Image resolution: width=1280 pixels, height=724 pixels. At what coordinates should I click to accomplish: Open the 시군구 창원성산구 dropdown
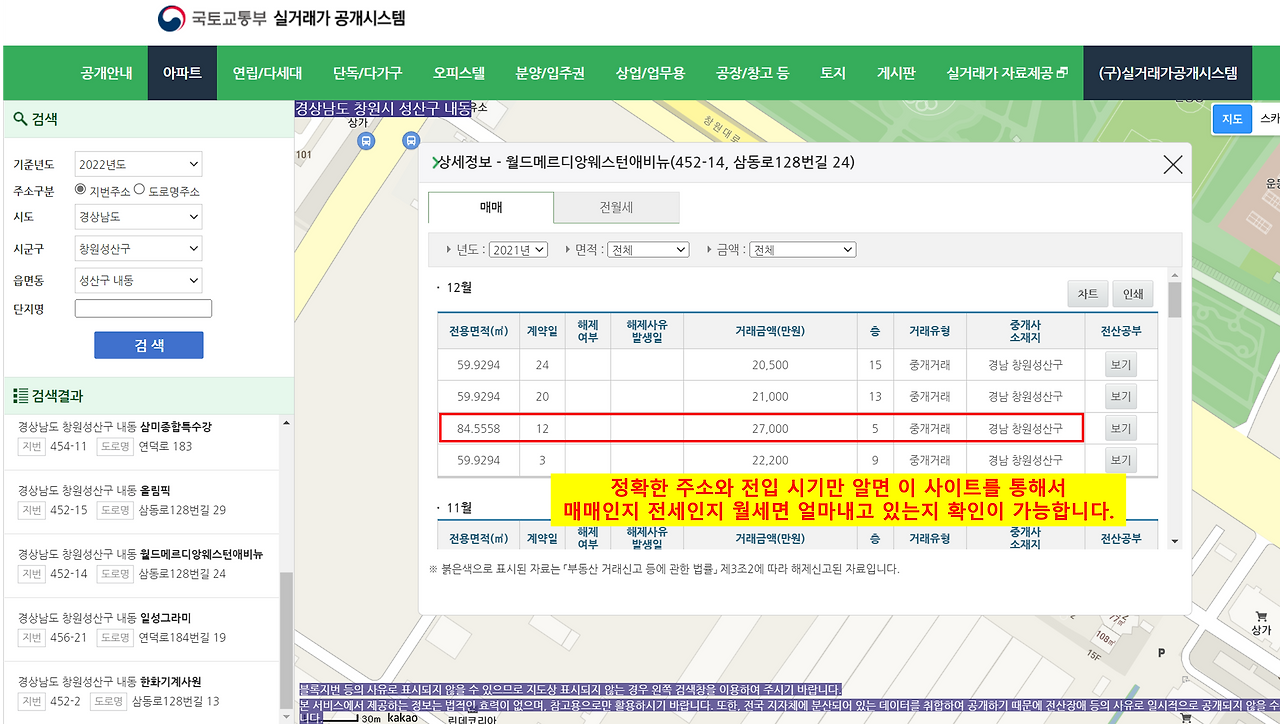click(138, 249)
